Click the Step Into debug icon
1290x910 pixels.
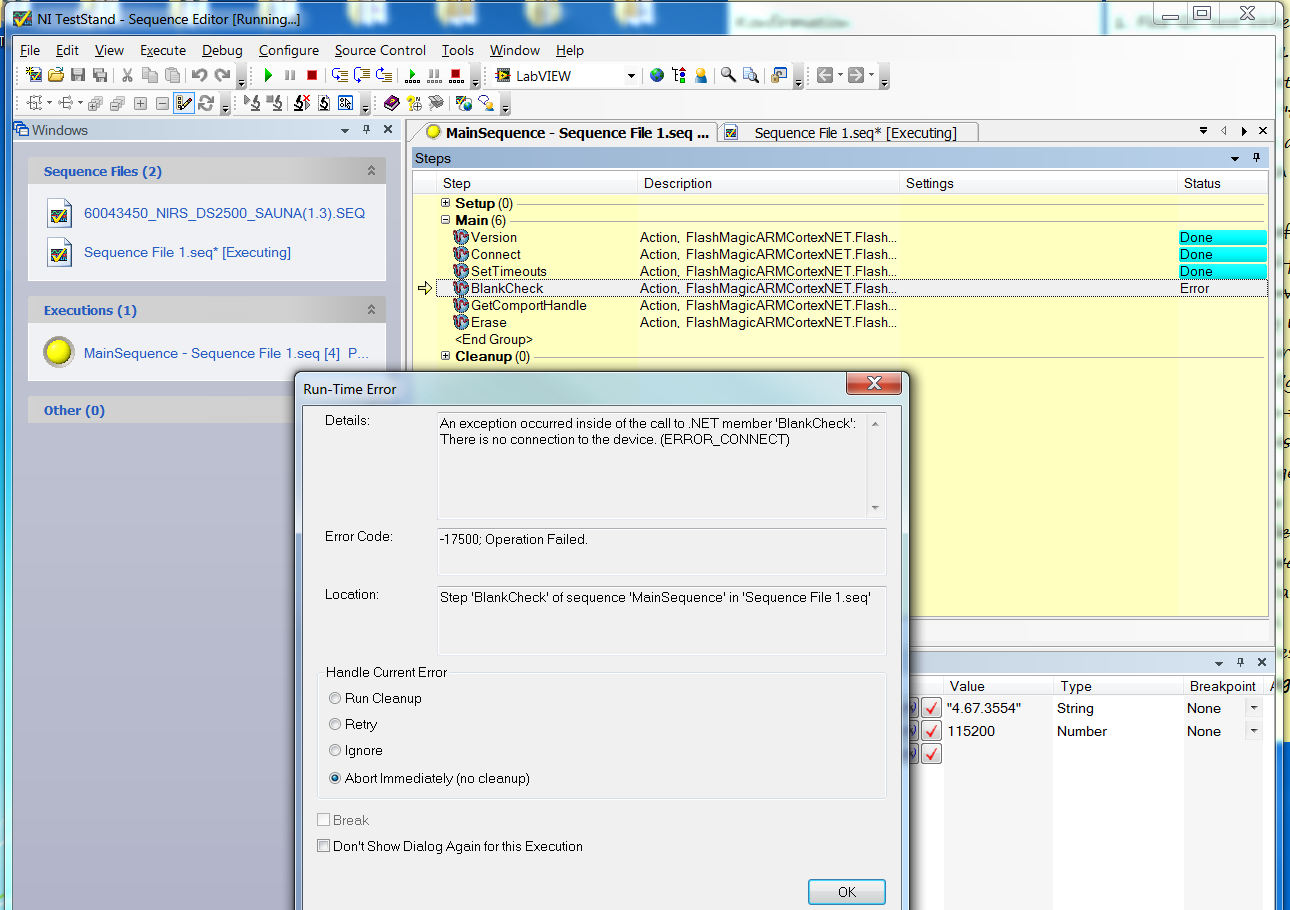tap(340, 75)
